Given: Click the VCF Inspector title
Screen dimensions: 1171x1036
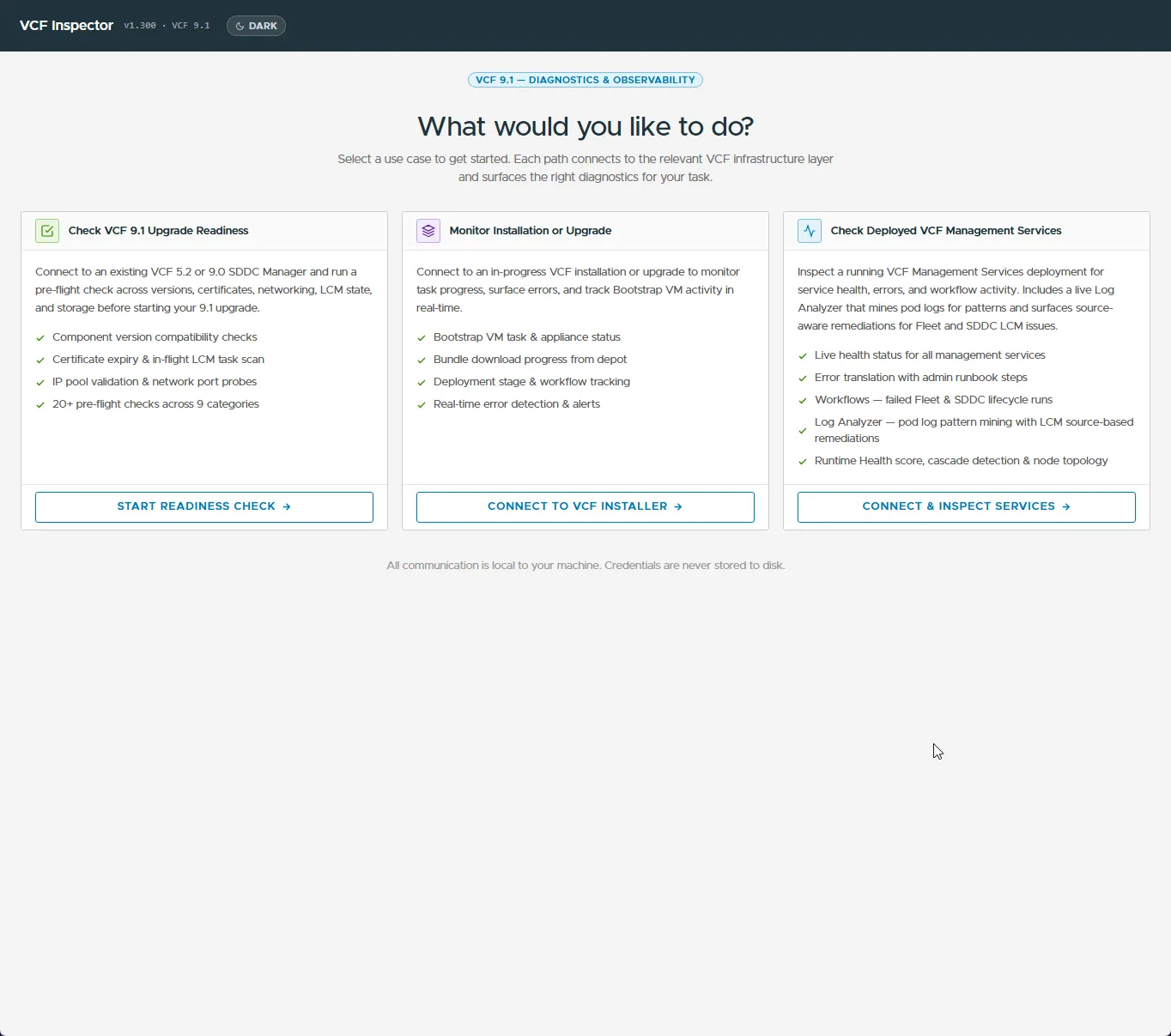Looking at the screenshot, I should pyautogui.click(x=66, y=26).
